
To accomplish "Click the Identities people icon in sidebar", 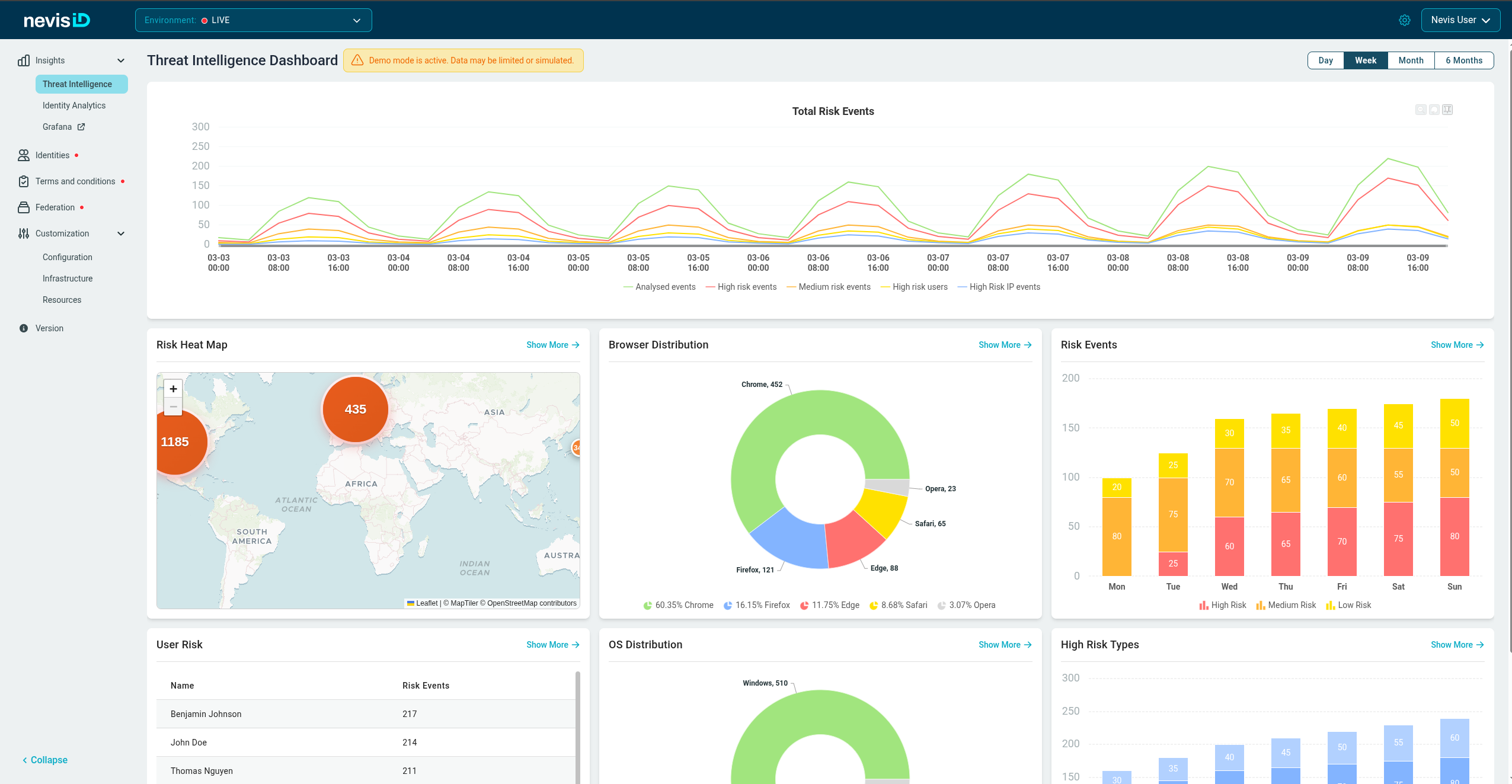I will pyautogui.click(x=24, y=155).
